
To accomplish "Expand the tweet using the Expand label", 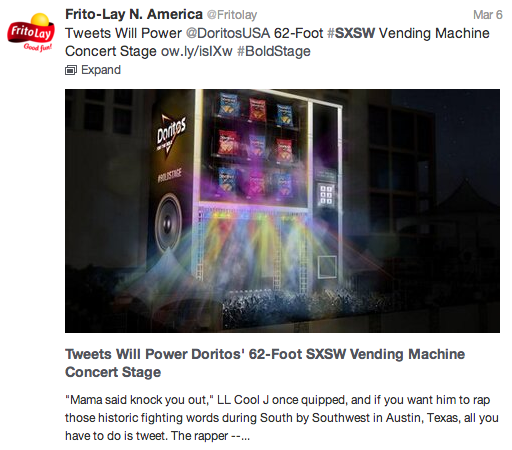I will (101, 70).
